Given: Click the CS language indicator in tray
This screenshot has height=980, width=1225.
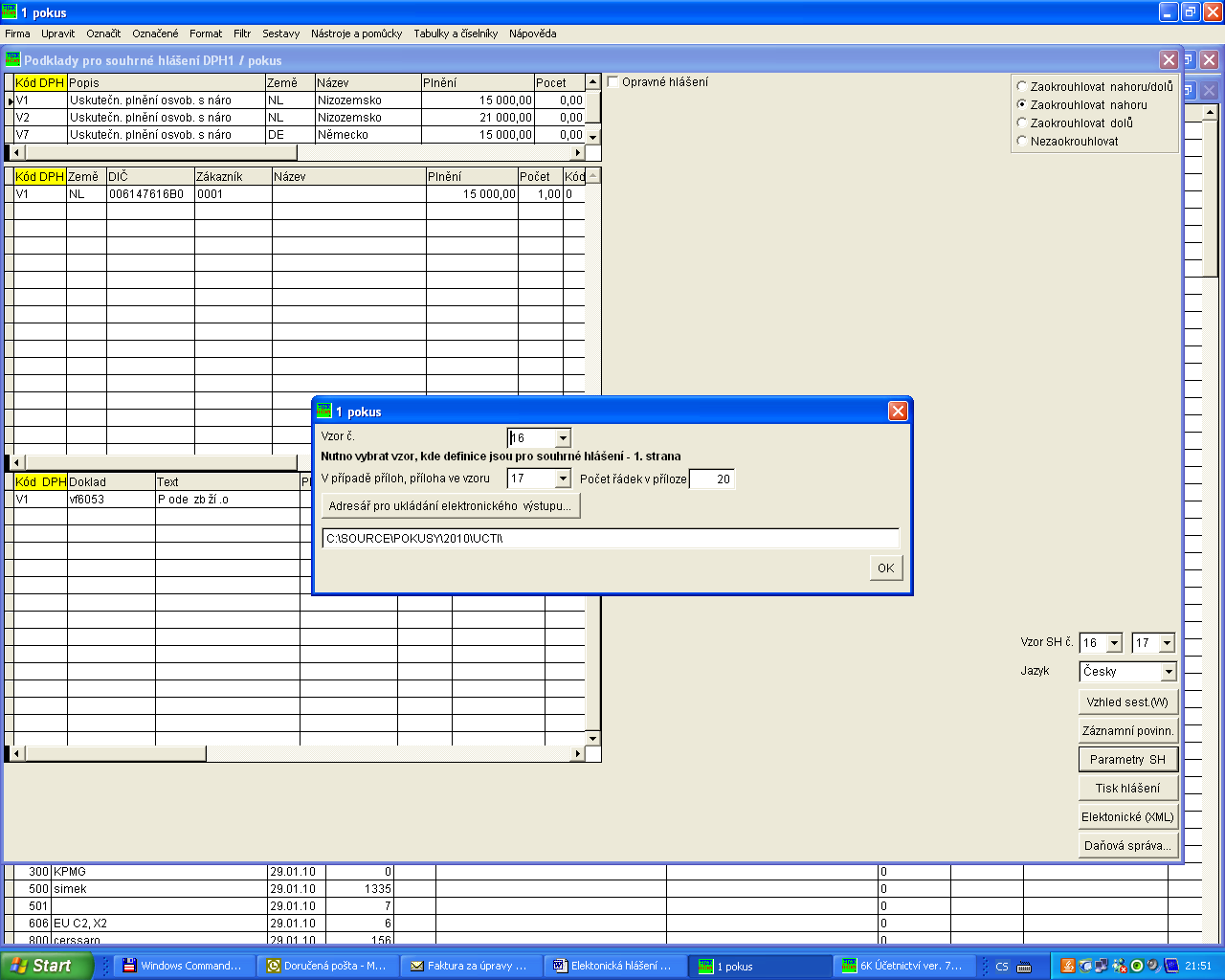Looking at the screenshot, I should pos(1002,967).
